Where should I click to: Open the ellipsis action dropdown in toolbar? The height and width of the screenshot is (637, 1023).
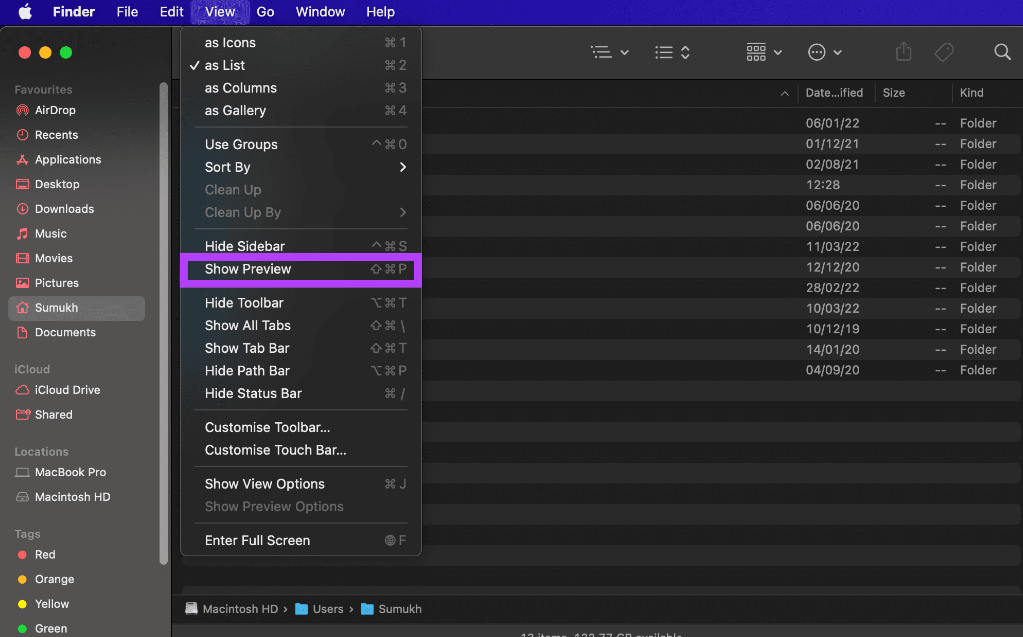pos(825,52)
